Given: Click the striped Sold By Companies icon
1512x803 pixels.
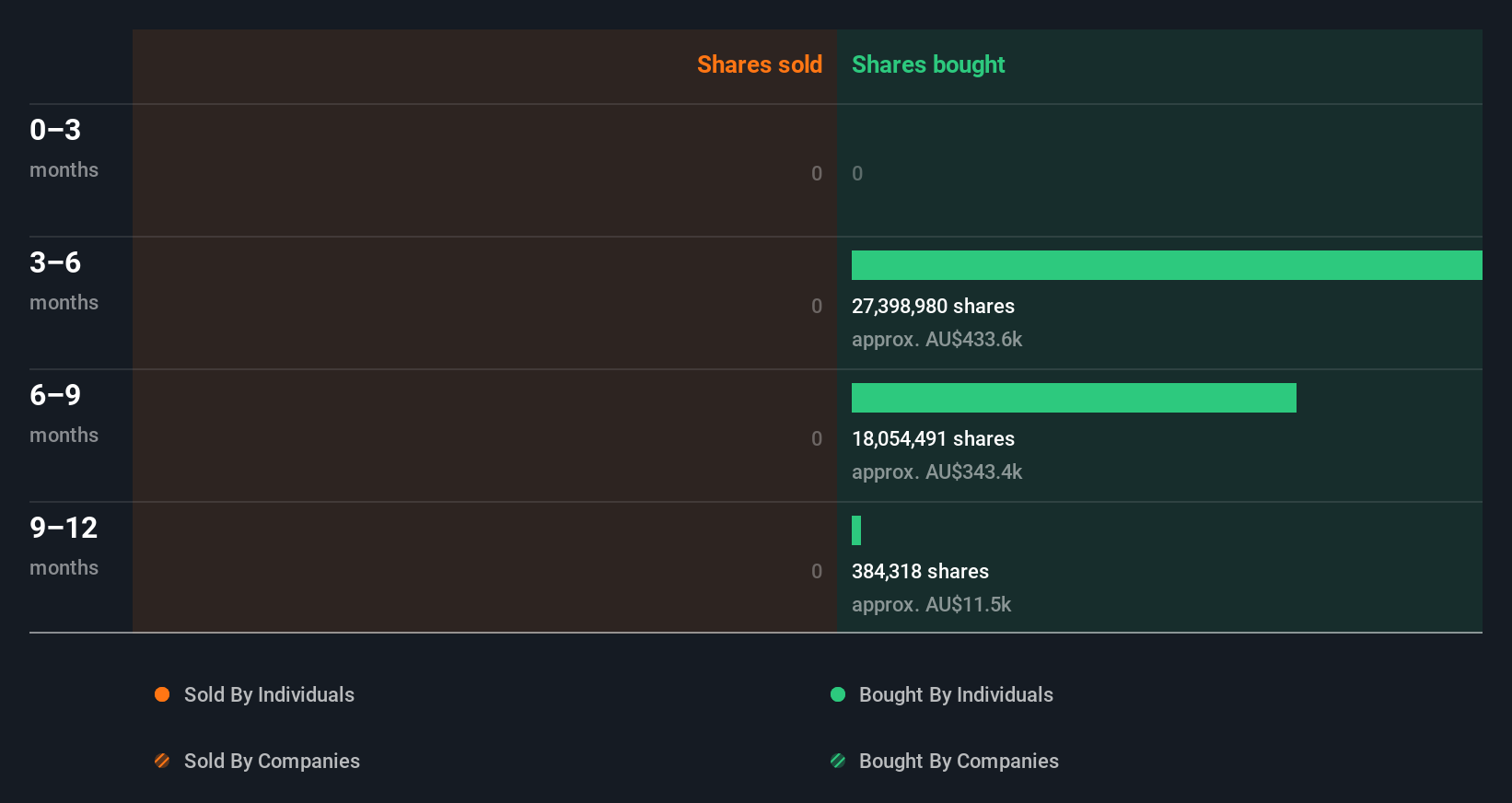Looking at the screenshot, I should click(162, 761).
